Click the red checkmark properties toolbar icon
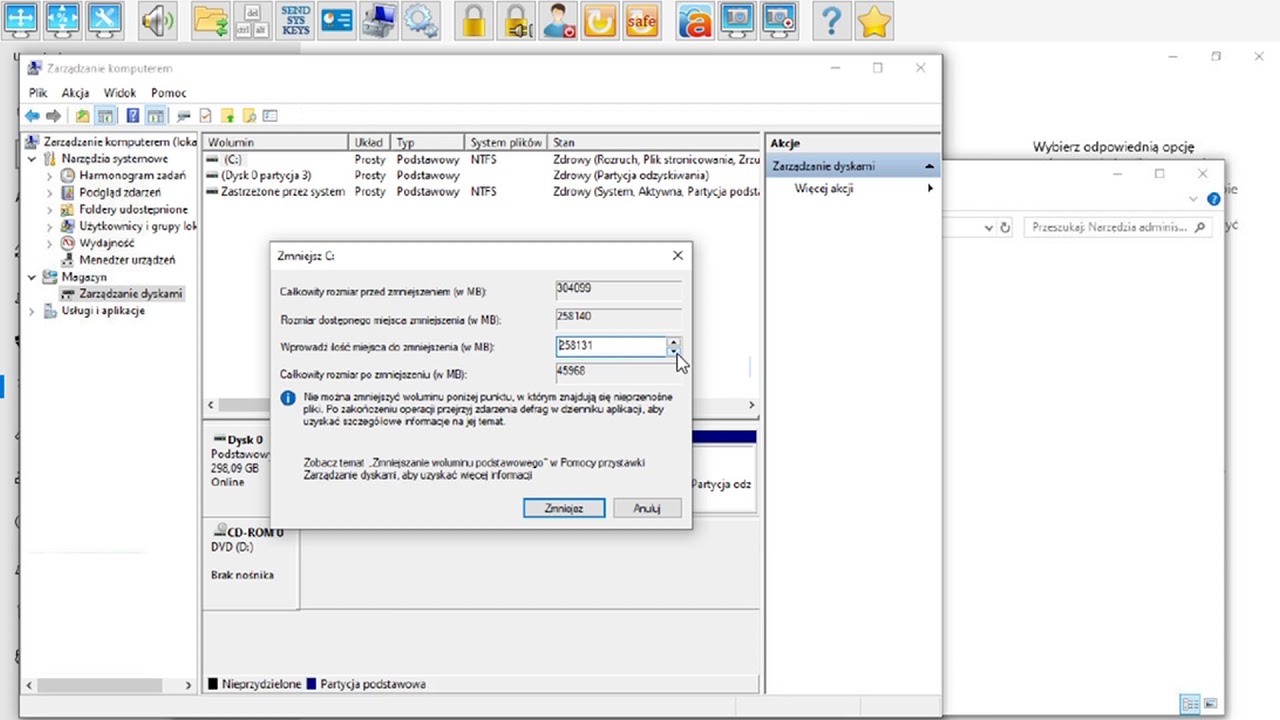 (x=205, y=116)
